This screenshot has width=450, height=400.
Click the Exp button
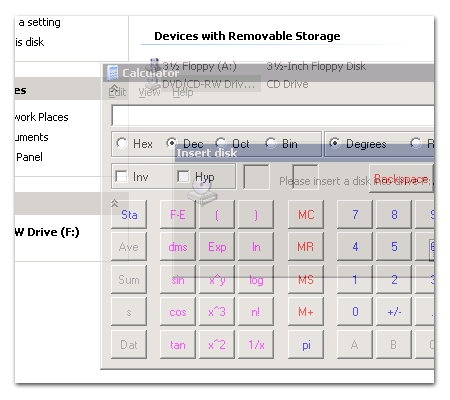[x=217, y=247]
